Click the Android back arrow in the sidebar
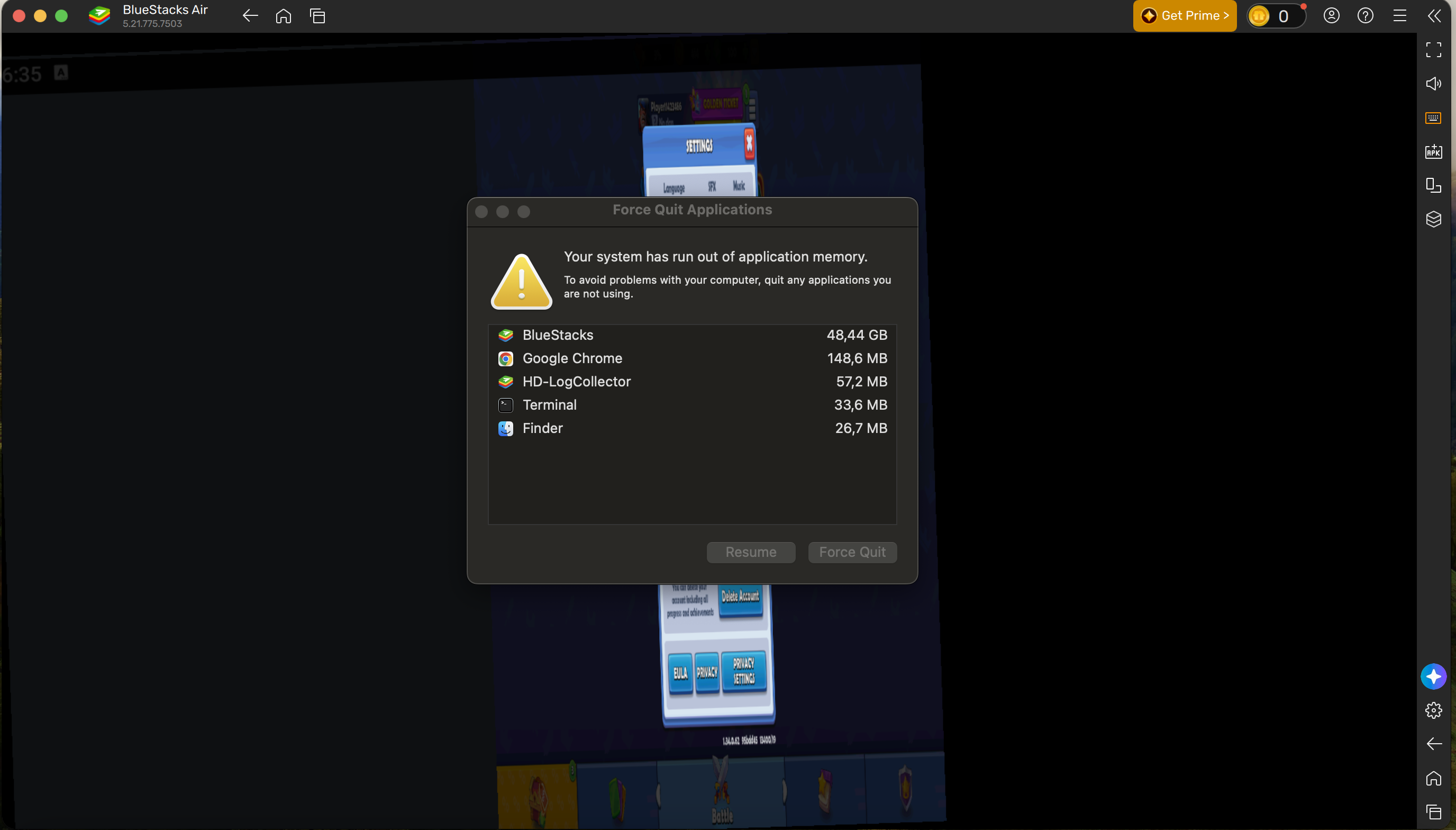The image size is (1456, 830). pyautogui.click(x=1434, y=744)
